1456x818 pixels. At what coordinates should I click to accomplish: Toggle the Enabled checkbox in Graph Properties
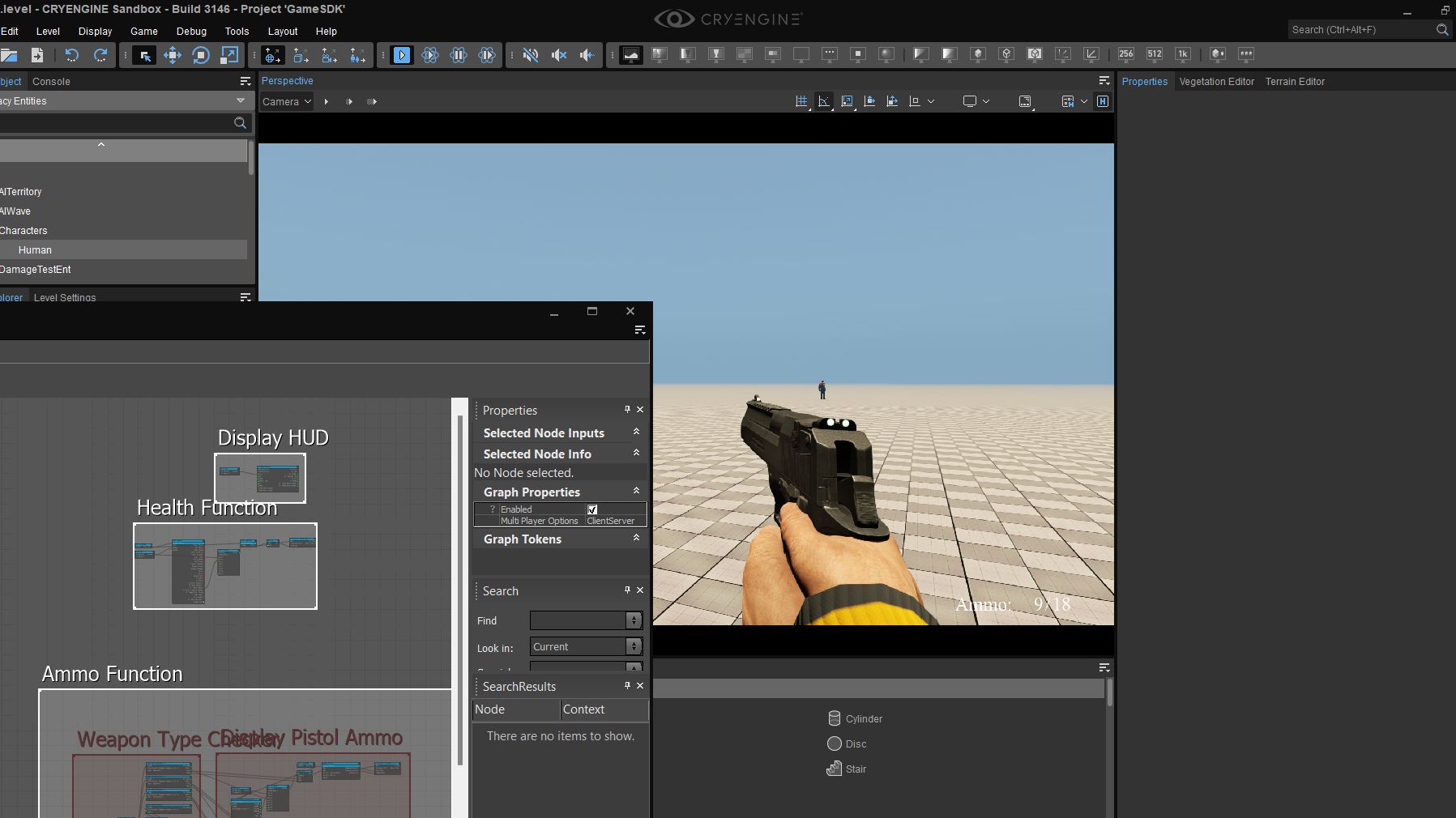[x=592, y=509]
